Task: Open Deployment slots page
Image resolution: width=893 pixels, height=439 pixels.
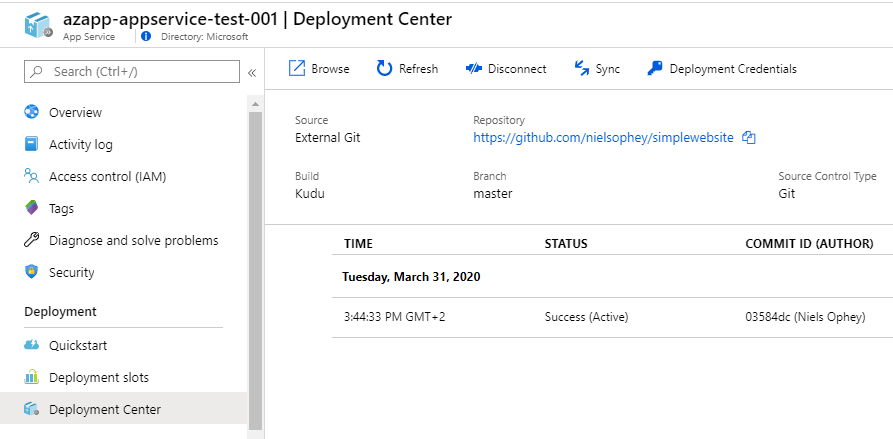Action: (98, 378)
